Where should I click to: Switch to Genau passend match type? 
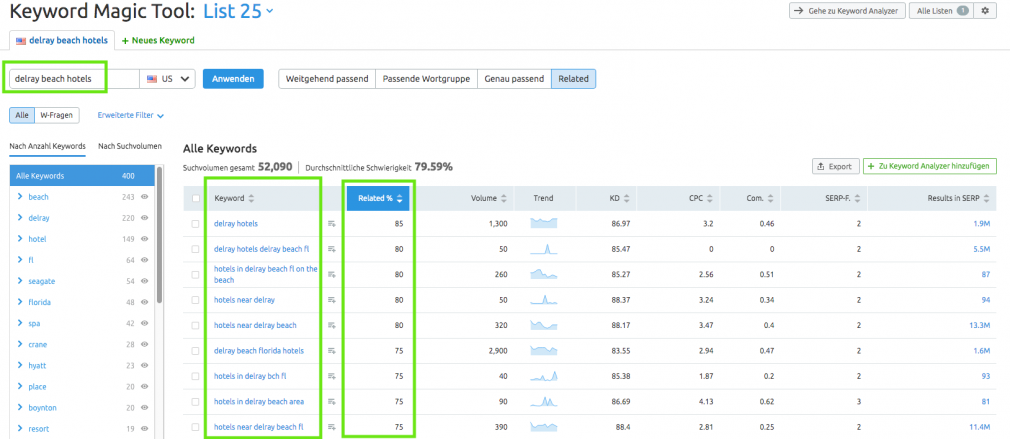pos(514,79)
